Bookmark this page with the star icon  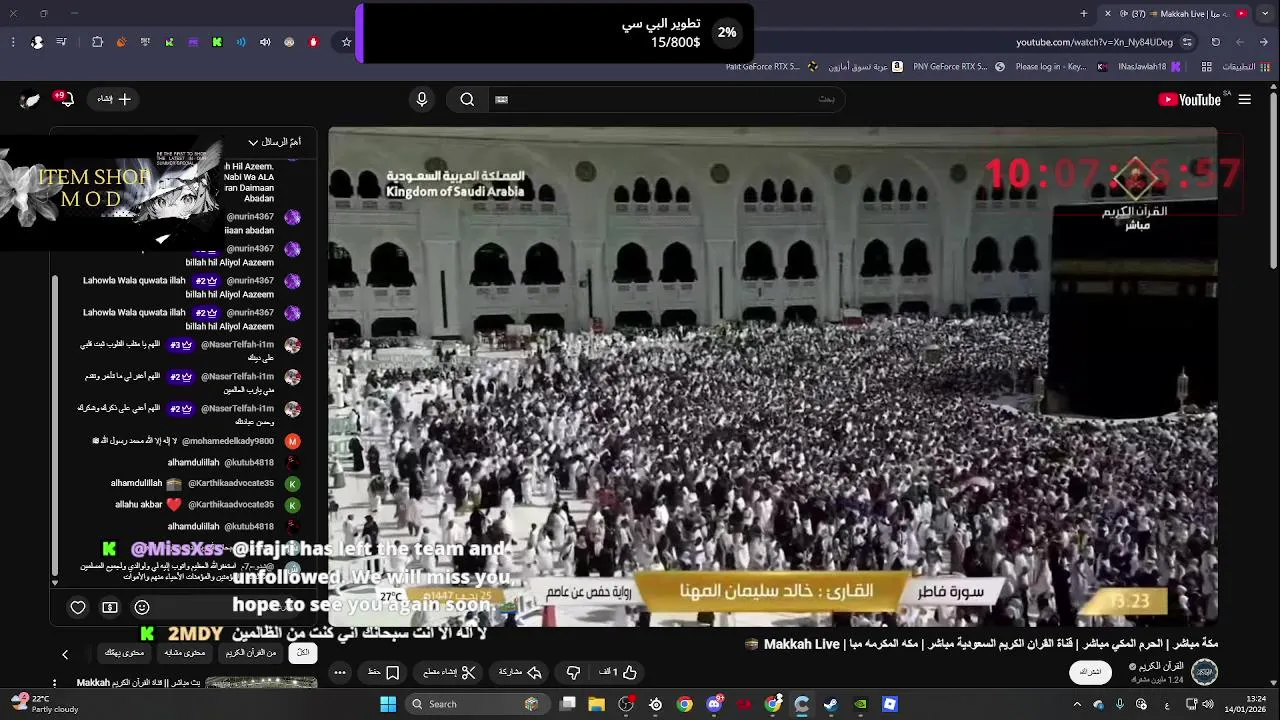pyautogui.click(x=346, y=42)
